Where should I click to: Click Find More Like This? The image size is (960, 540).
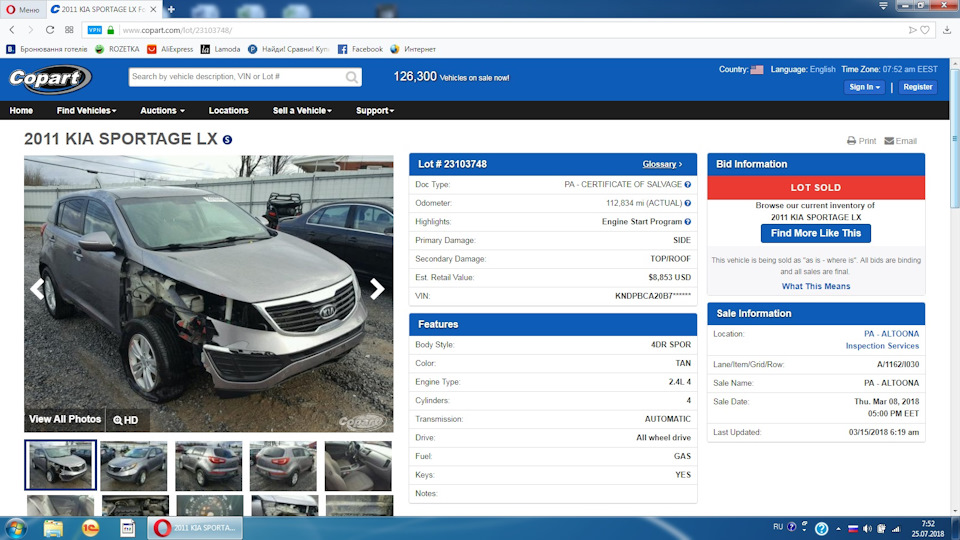click(x=816, y=233)
